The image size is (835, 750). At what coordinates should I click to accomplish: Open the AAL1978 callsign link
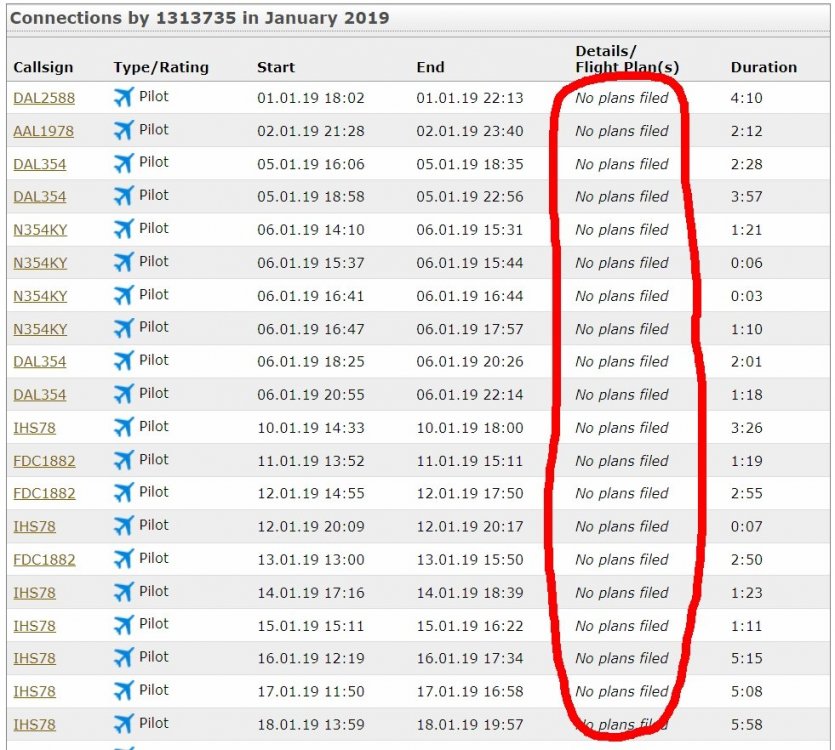click(43, 131)
